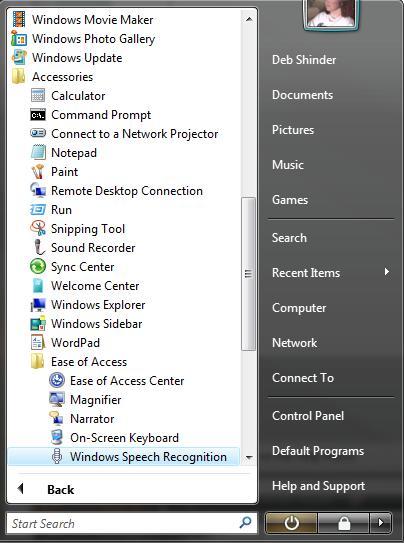Image resolution: width=404 pixels, height=543 pixels.
Task: Open Search from the right pane
Action: 289,238
